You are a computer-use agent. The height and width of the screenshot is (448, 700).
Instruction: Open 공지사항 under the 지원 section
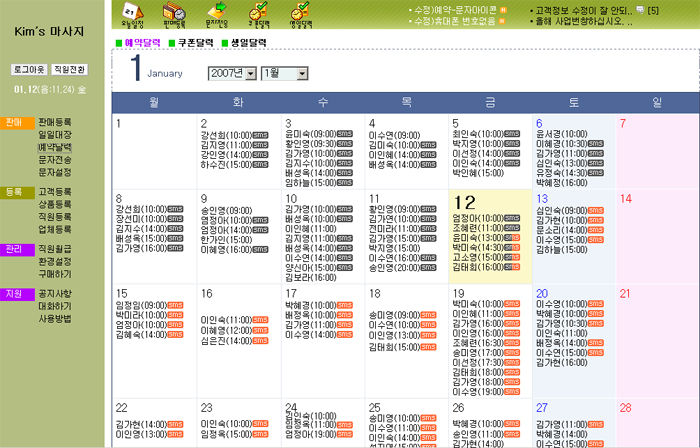[x=54, y=295]
